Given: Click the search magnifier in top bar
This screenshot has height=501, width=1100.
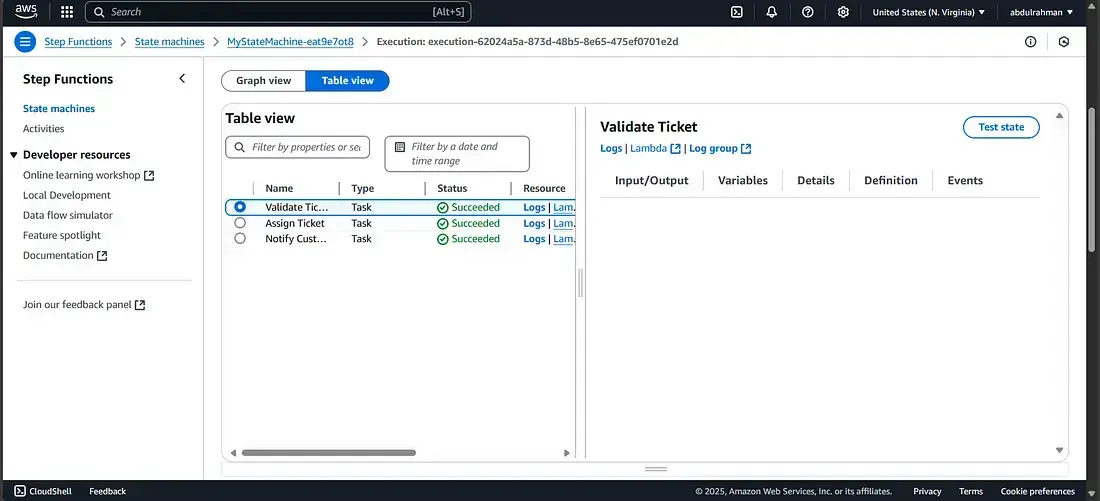Looking at the screenshot, I should [x=99, y=12].
